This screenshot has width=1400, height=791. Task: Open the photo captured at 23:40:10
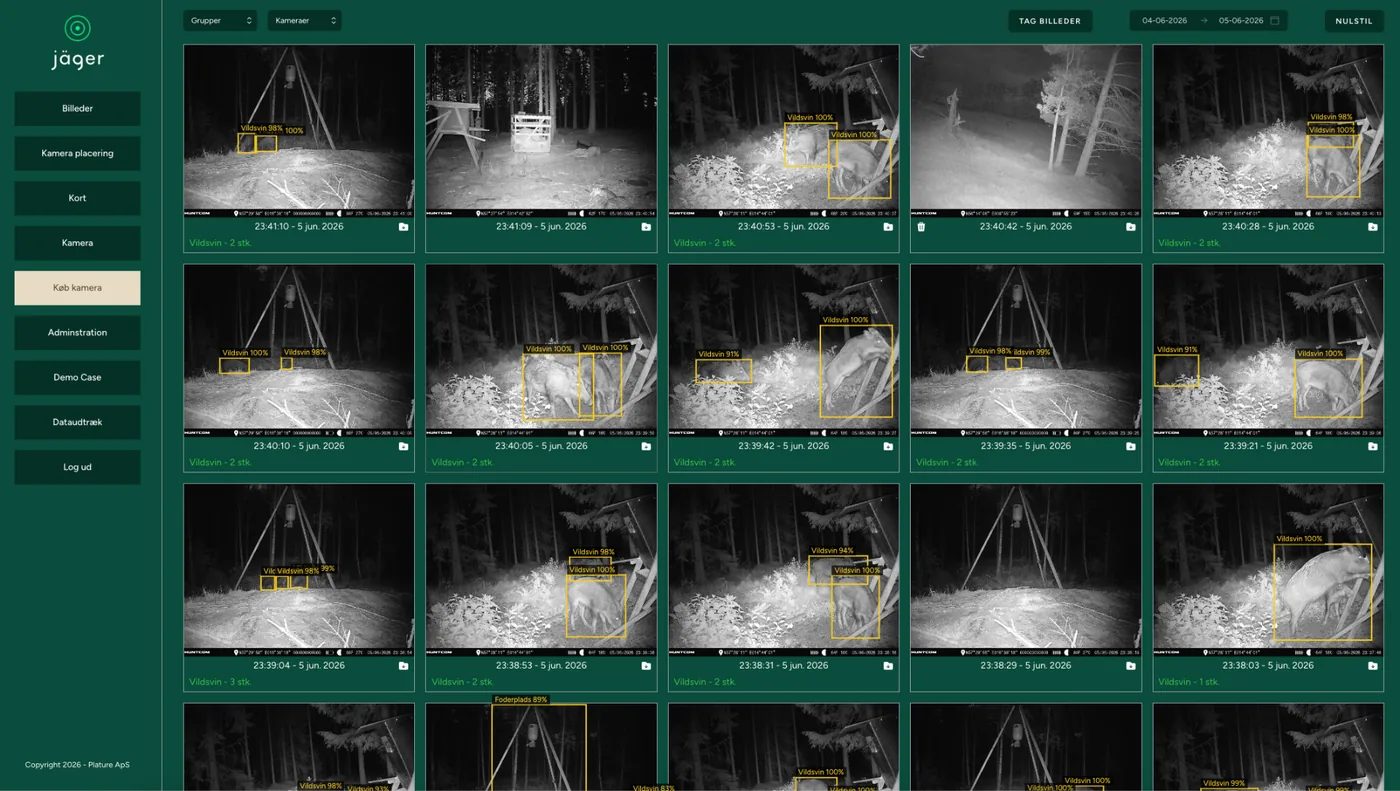[299, 351]
